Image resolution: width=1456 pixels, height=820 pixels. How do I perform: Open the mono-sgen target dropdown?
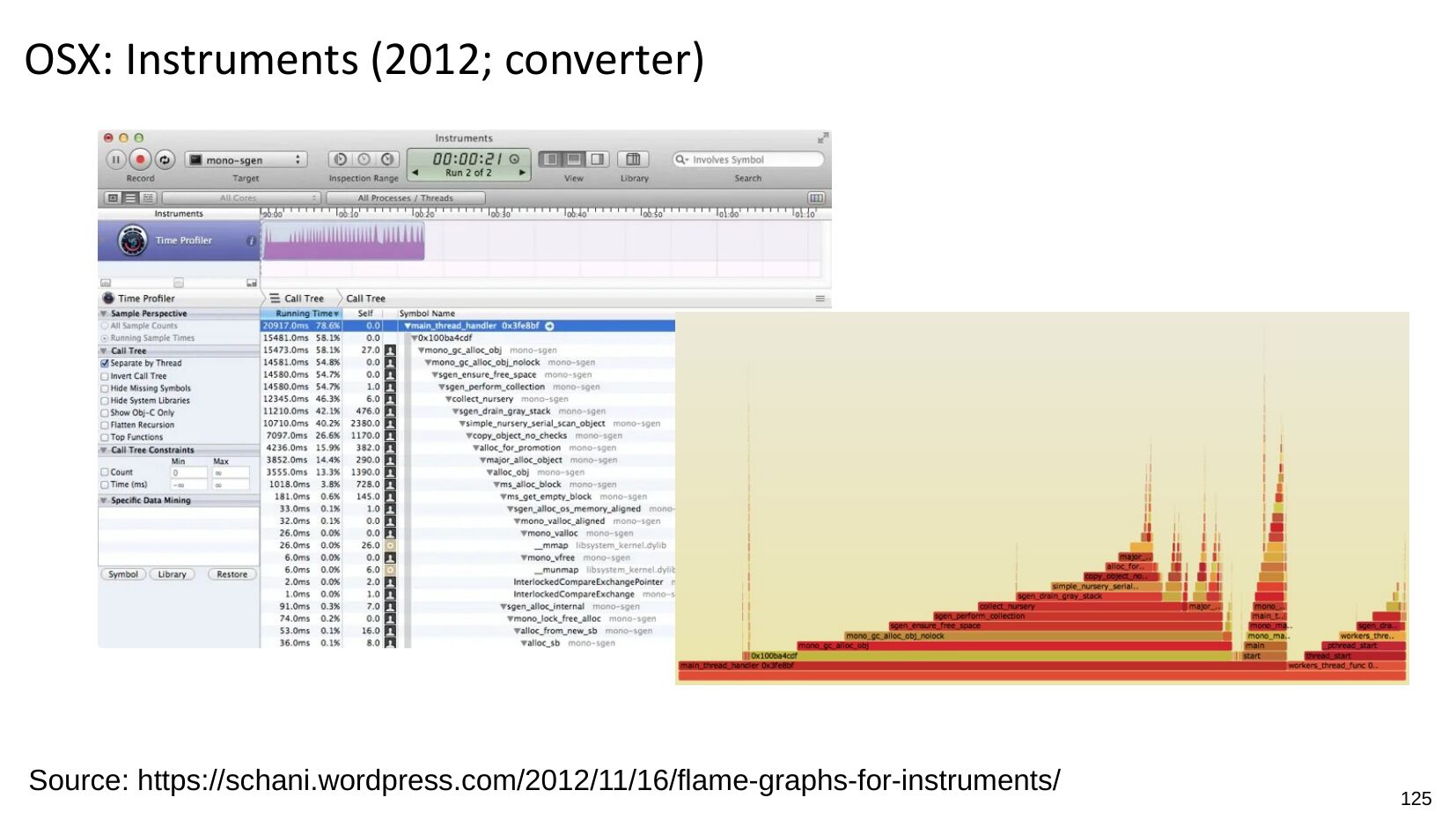245,159
